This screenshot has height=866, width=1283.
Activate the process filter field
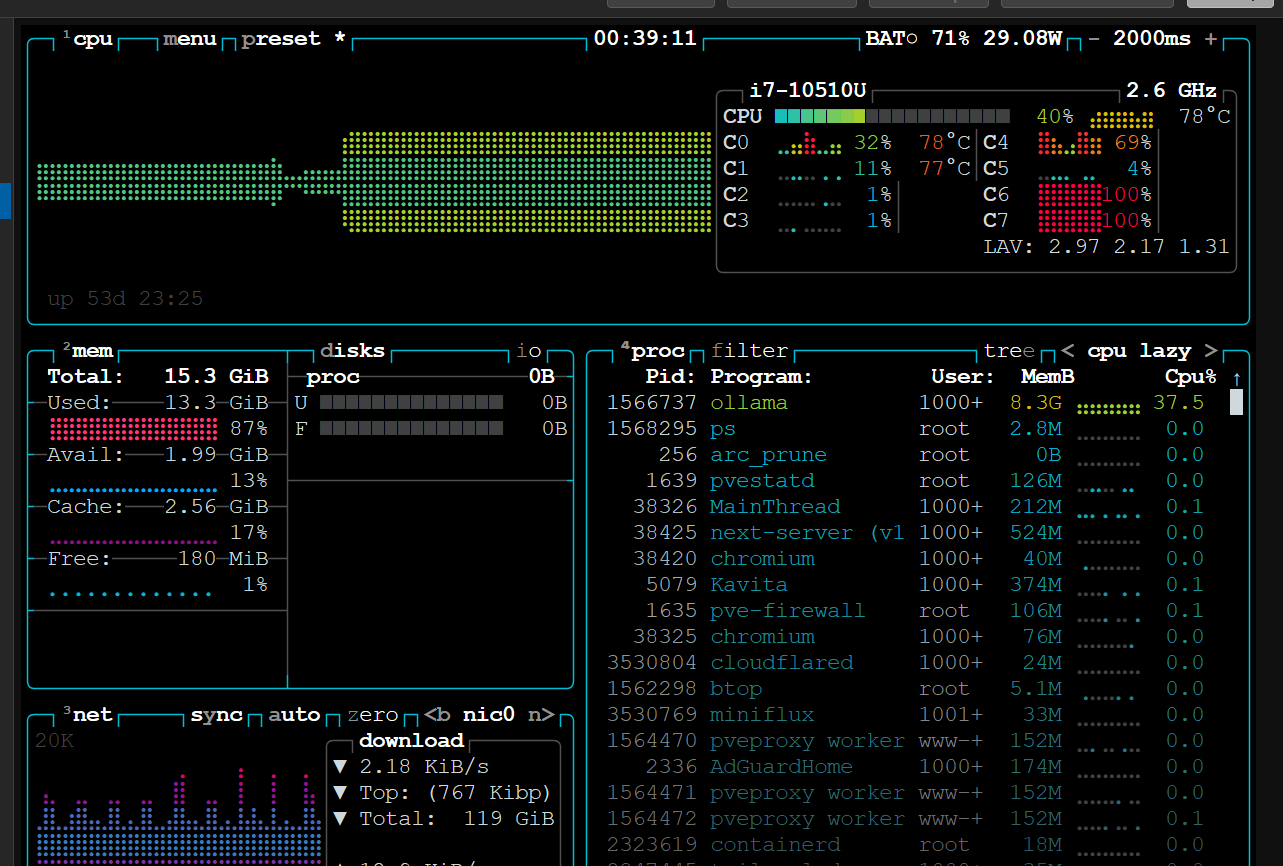coord(749,351)
